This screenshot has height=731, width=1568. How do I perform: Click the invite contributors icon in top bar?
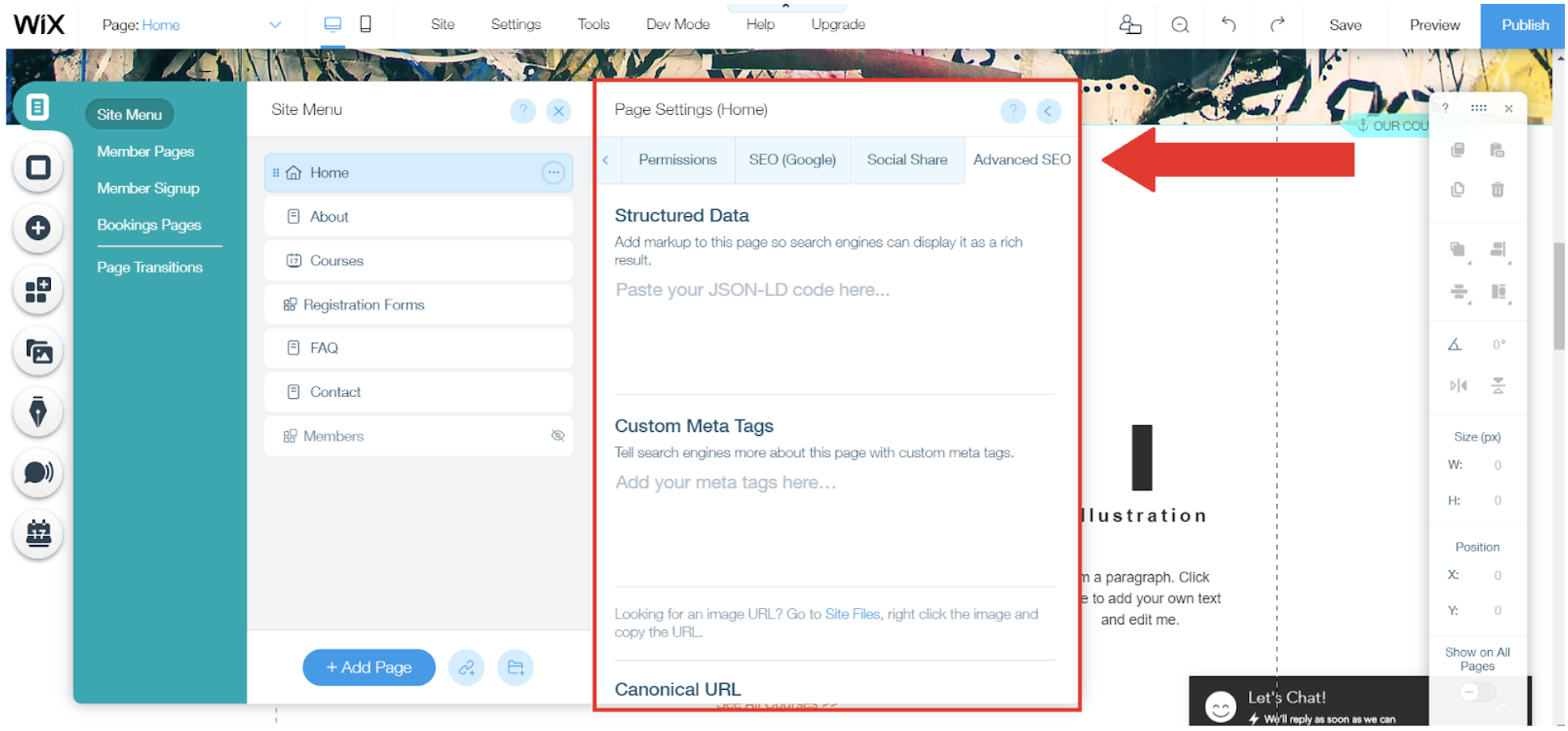(x=1130, y=24)
